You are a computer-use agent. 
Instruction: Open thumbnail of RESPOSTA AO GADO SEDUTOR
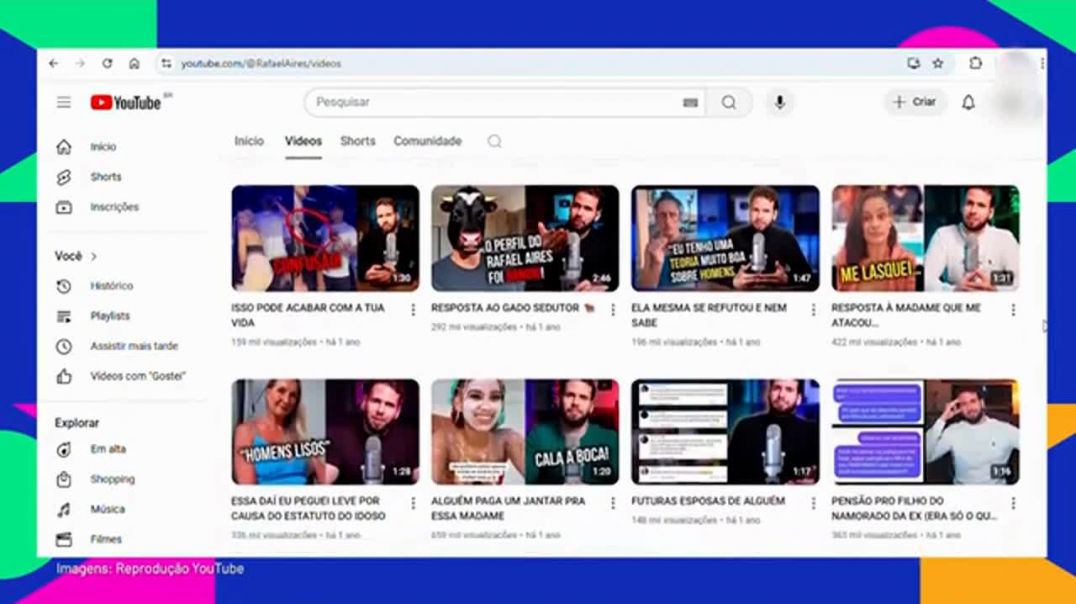(x=525, y=238)
